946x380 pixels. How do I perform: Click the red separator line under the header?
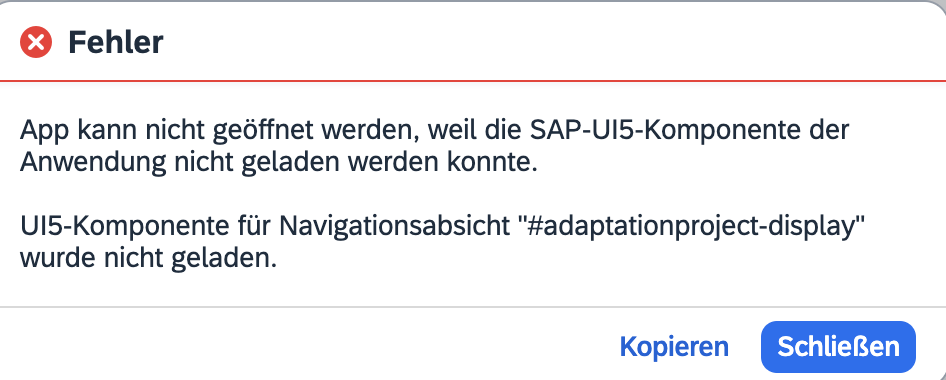473,80
